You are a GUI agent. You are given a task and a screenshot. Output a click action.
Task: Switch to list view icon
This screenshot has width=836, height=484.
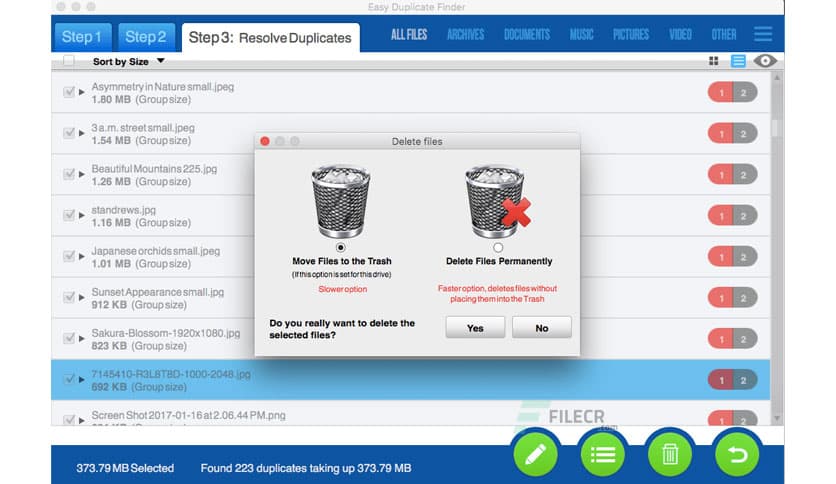[738, 61]
